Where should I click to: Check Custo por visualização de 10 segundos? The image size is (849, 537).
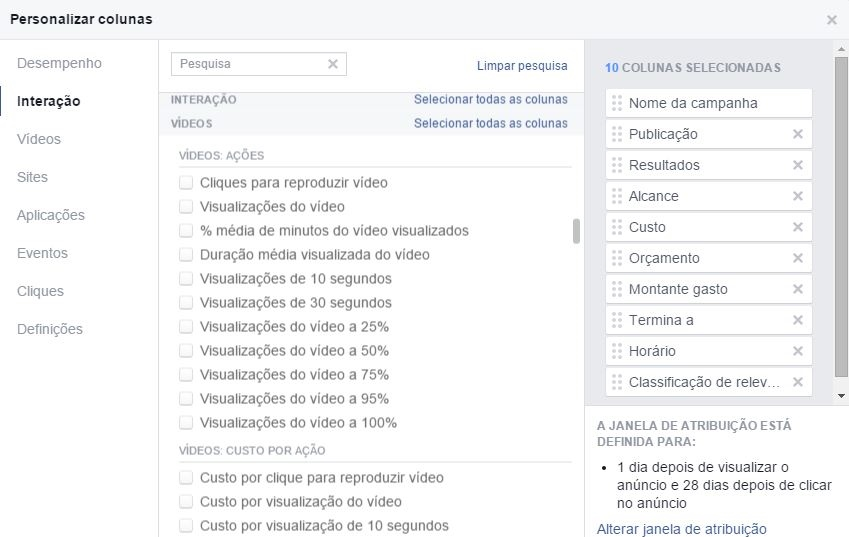pyautogui.click(x=186, y=525)
